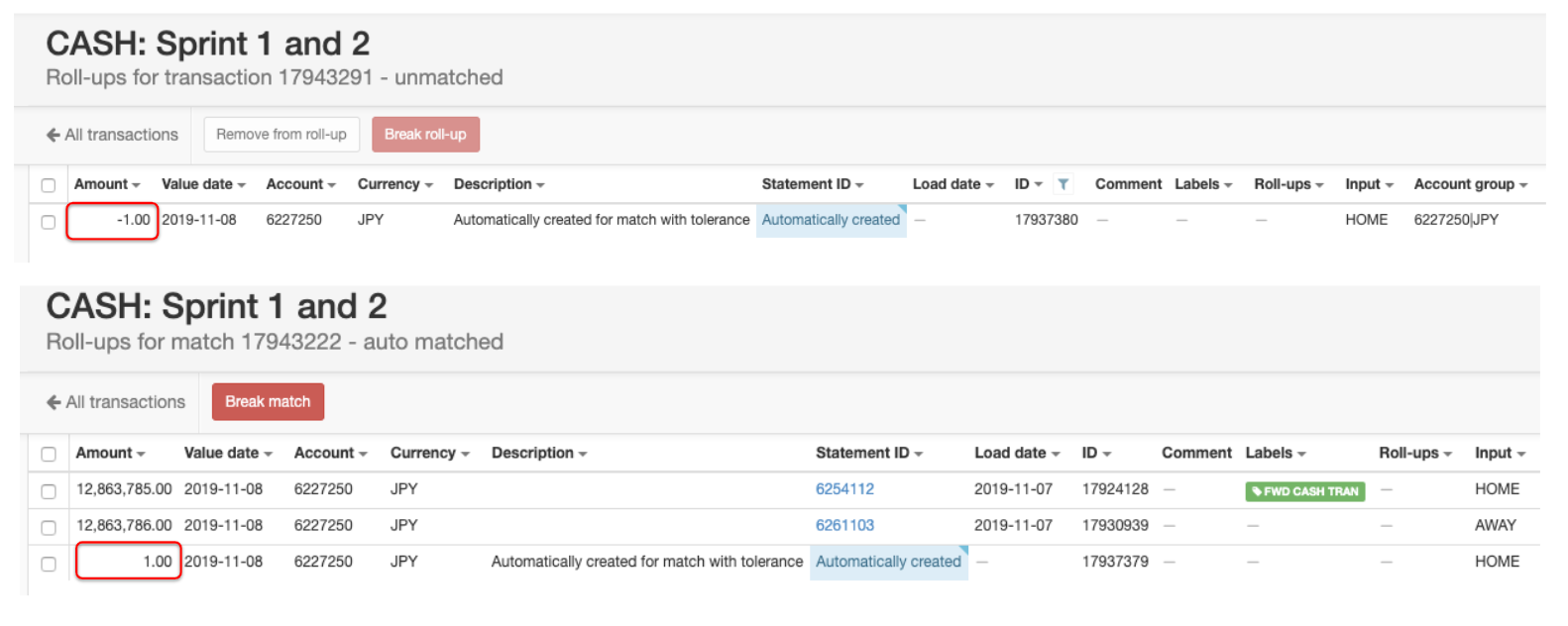1568x626 pixels.
Task: Open Account column menu in unmatched table
Action: click(300, 184)
